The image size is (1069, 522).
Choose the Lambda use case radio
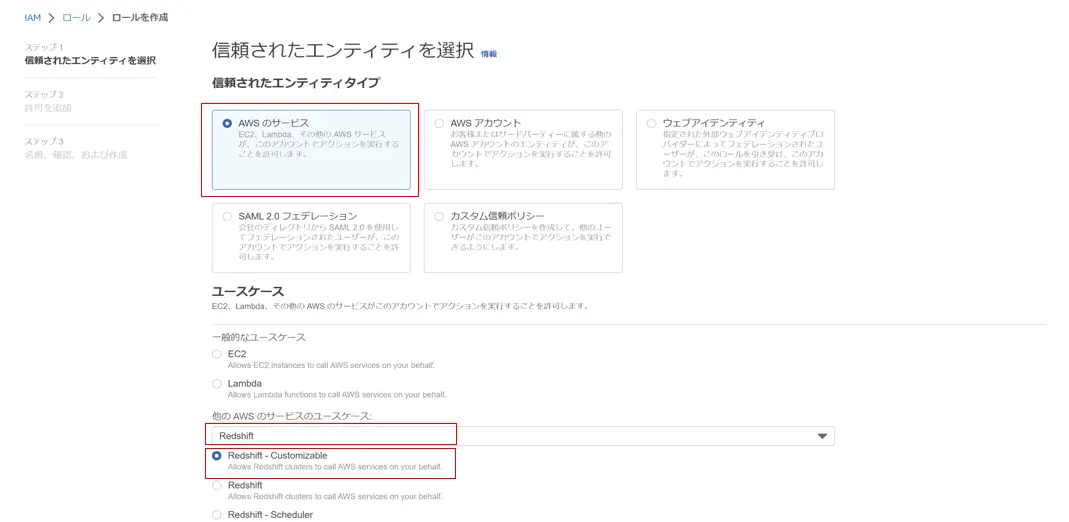(217, 384)
